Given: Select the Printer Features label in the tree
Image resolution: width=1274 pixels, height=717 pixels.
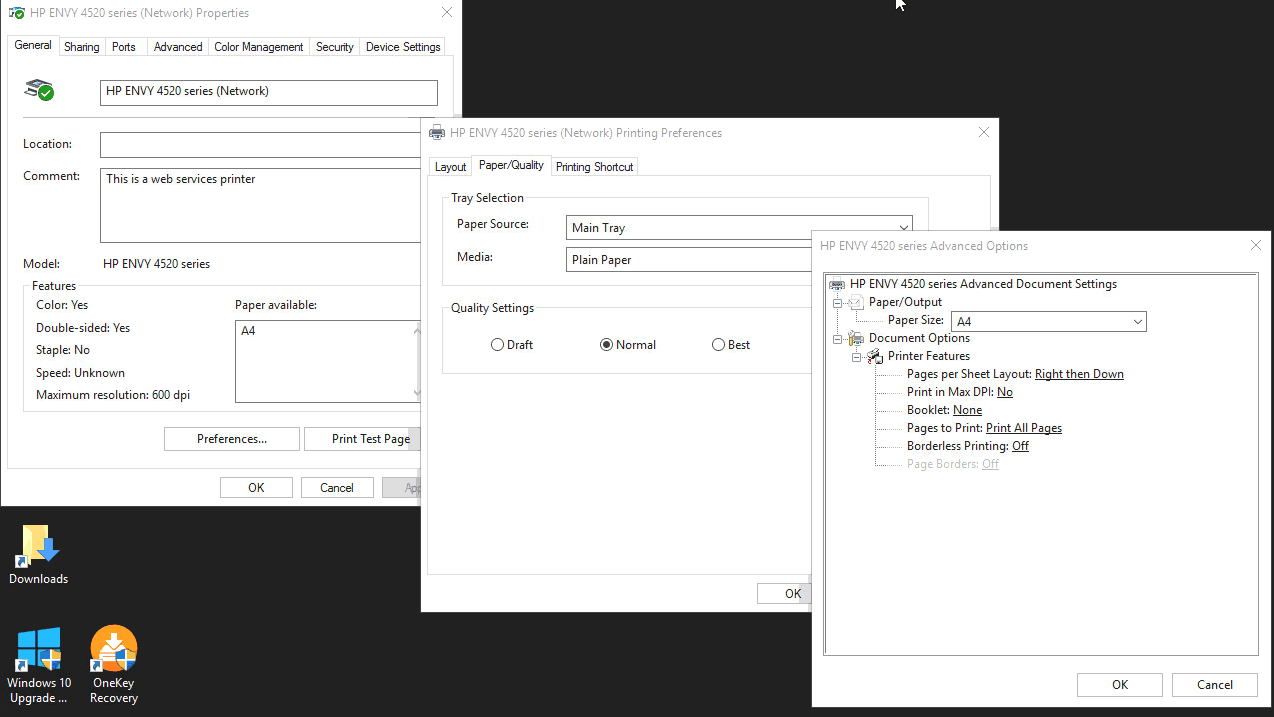Looking at the screenshot, I should pos(929,356).
